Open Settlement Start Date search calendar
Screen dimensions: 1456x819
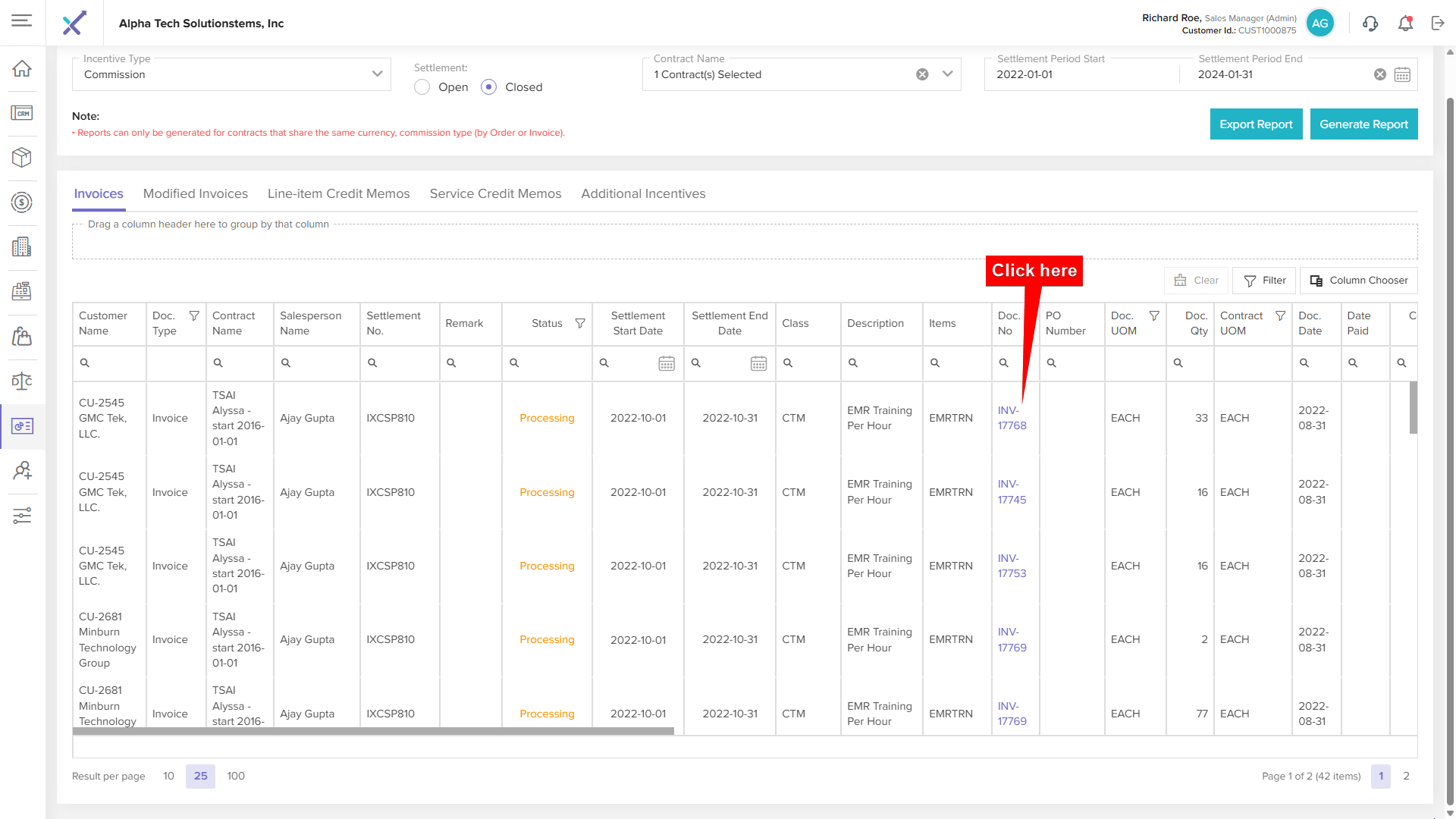pyautogui.click(x=667, y=363)
